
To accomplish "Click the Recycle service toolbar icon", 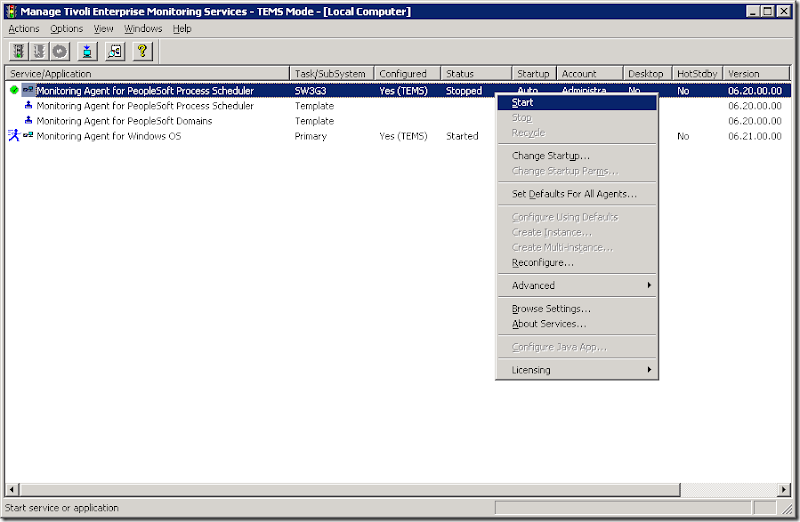I will point(60,52).
